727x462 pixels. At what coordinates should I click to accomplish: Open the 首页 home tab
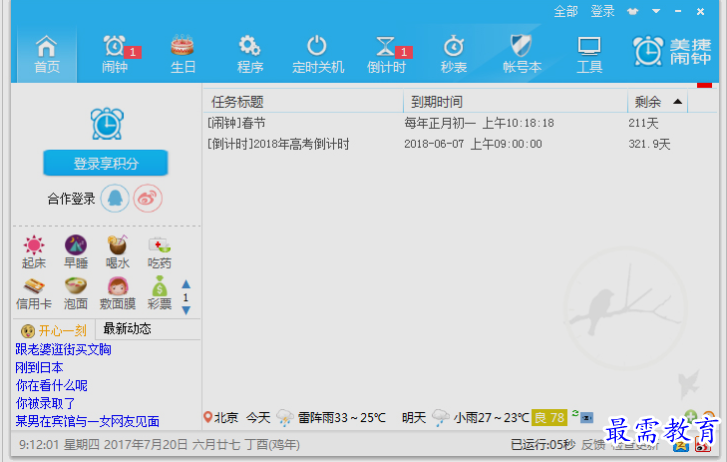tap(47, 55)
